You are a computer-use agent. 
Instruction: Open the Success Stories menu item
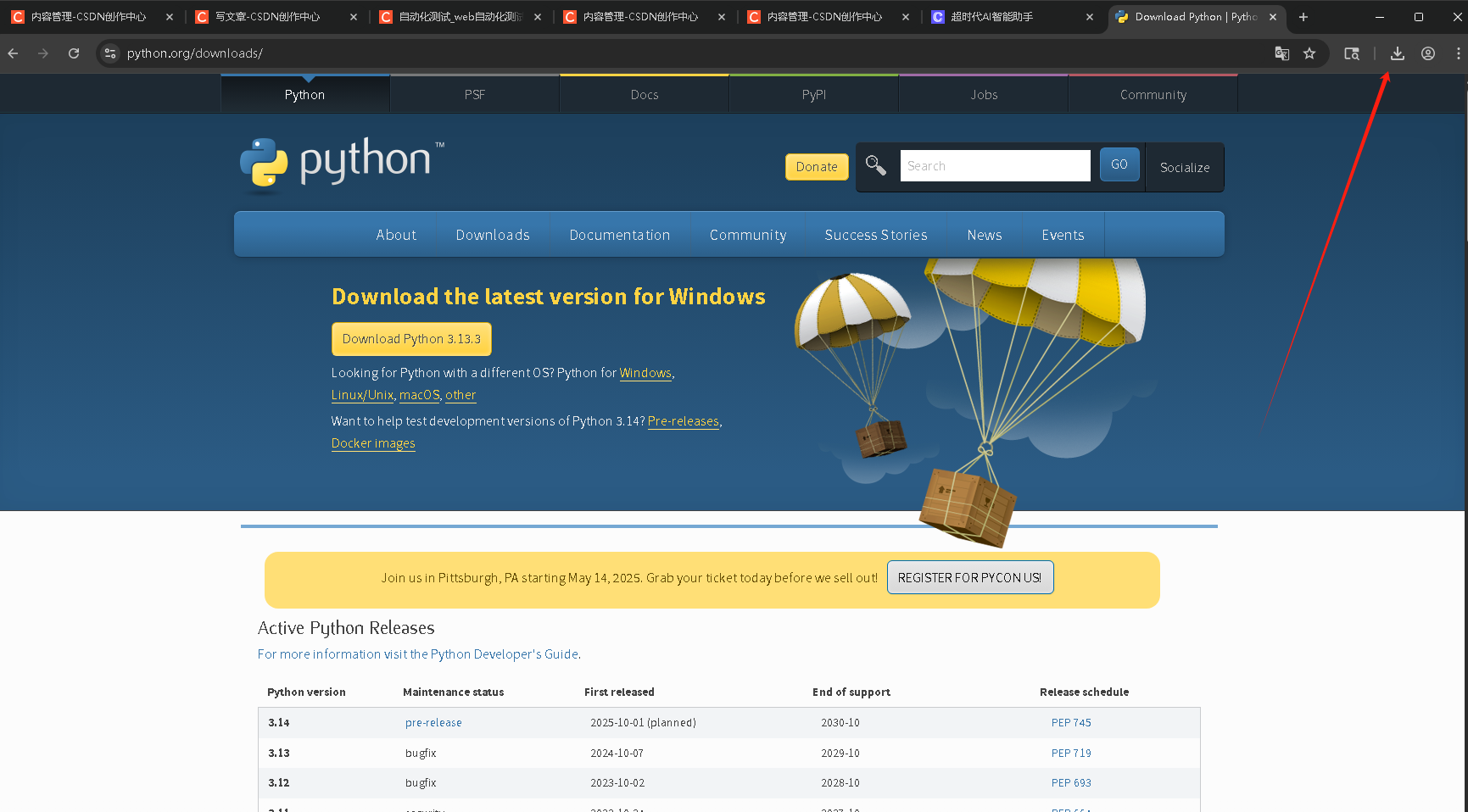click(876, 235)
